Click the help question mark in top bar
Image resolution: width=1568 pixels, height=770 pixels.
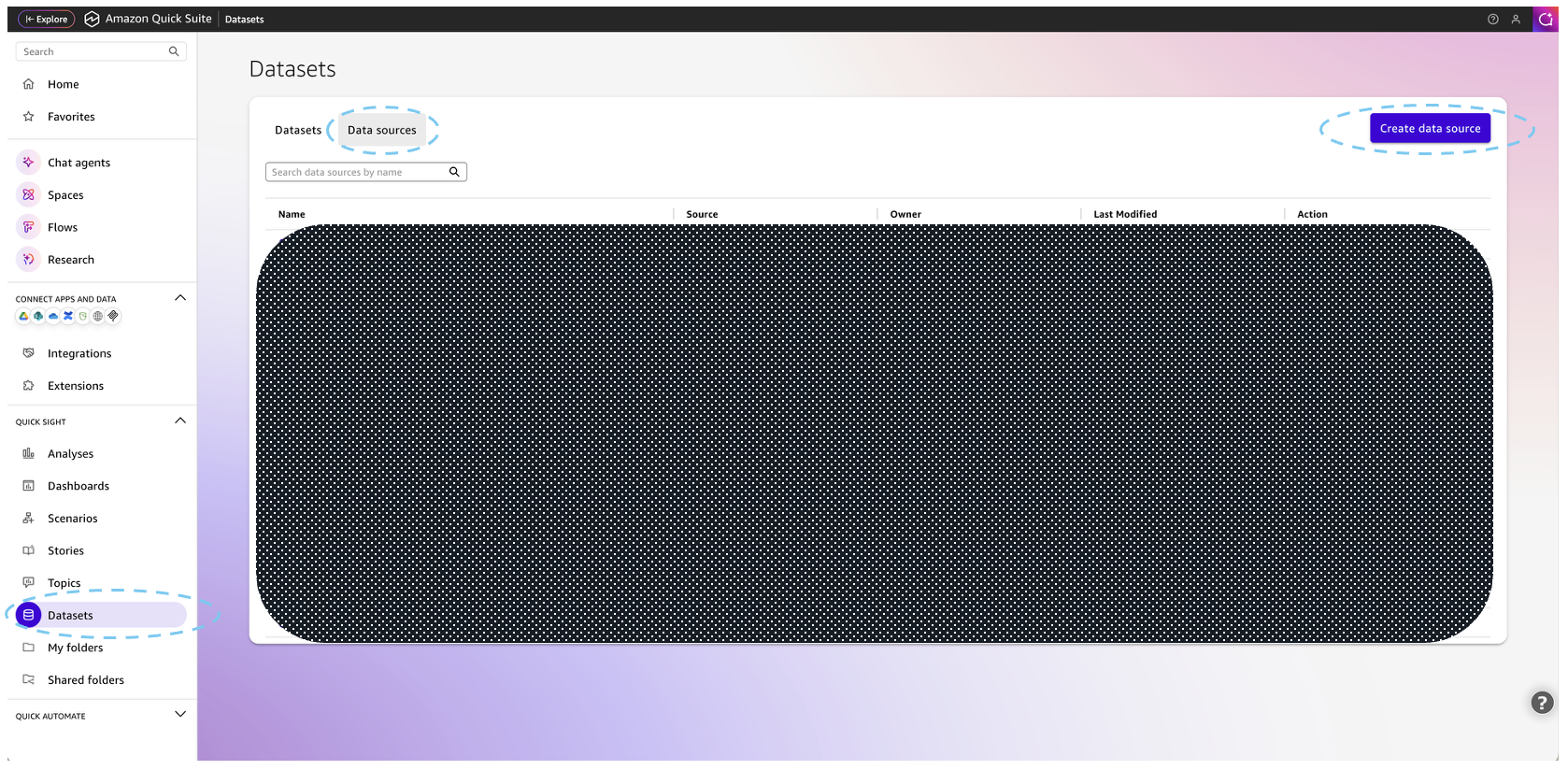coord(1492,20)
